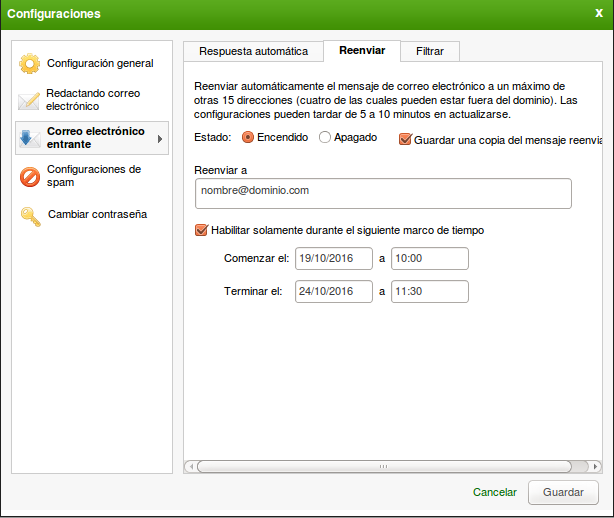Click the envelope-pencil icon for Redactando correo
The image size is (614, 518).
pyautogui.click(x=29, y=101)
